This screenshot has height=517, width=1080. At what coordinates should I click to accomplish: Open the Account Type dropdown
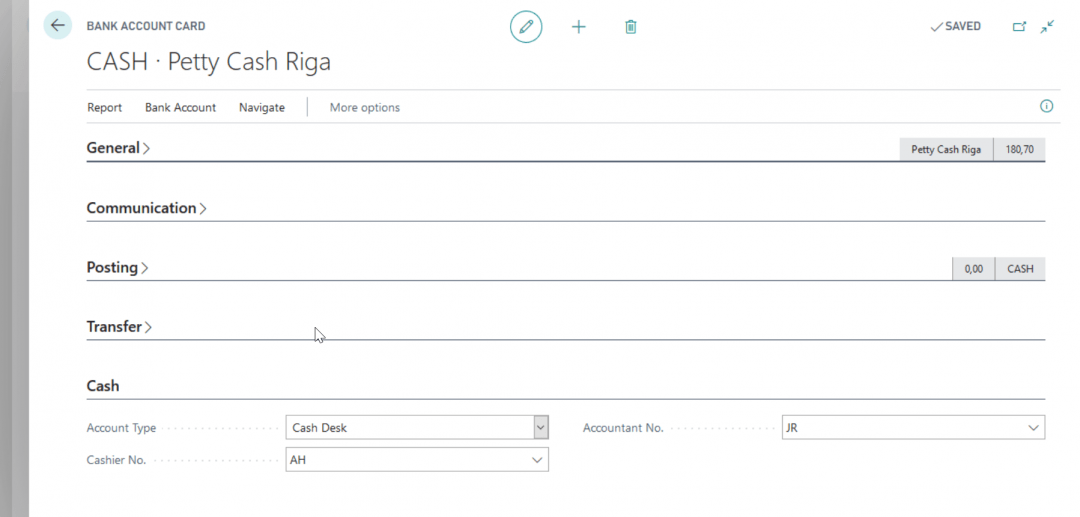click(x=540, y=428)
